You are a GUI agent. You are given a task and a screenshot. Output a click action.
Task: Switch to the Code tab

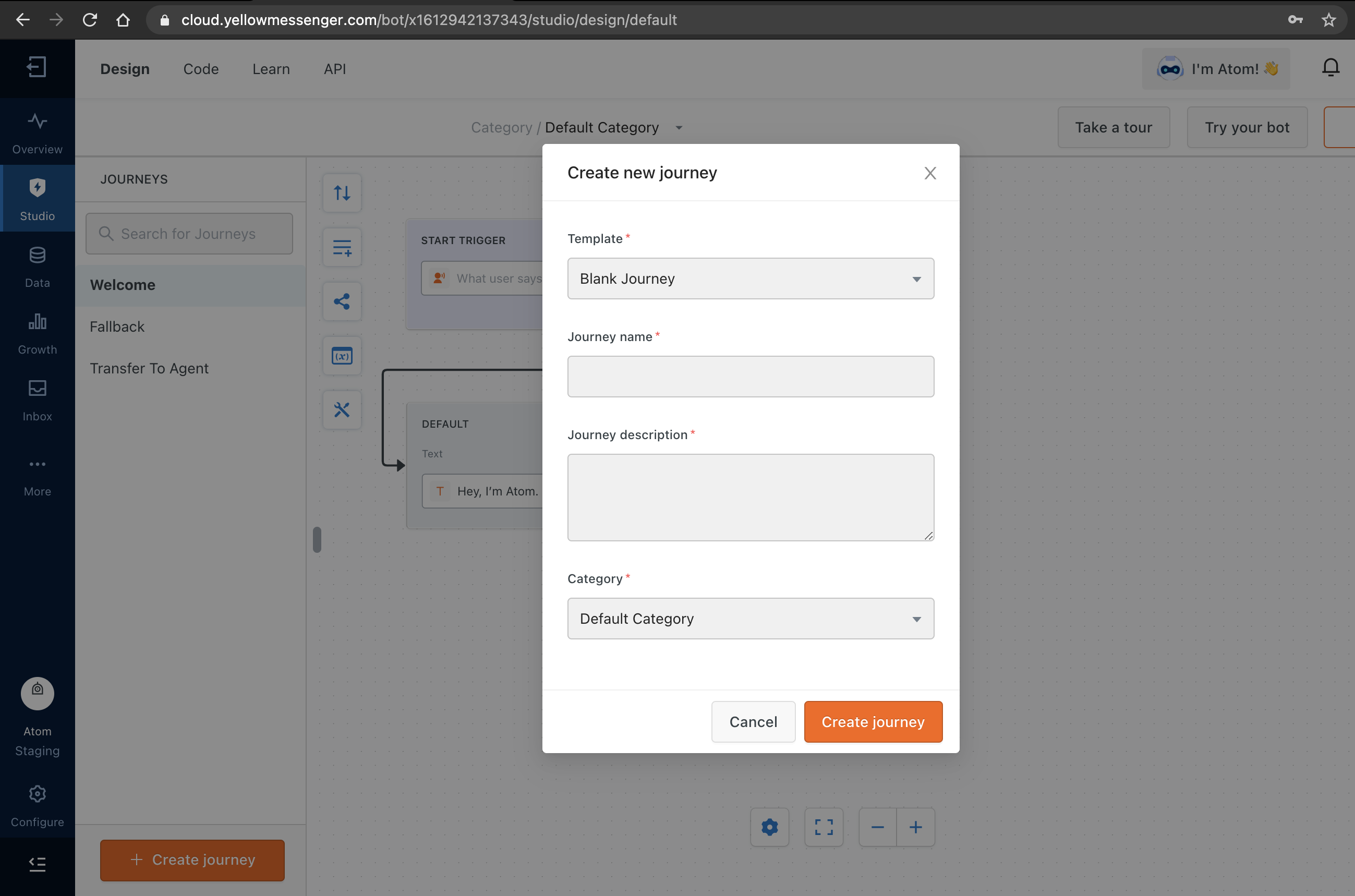coord(201,68)
